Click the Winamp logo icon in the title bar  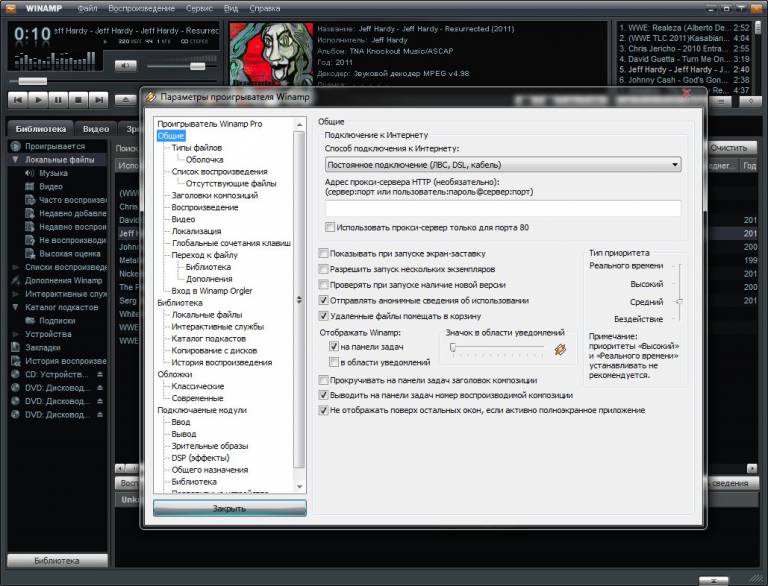(9, 8)
